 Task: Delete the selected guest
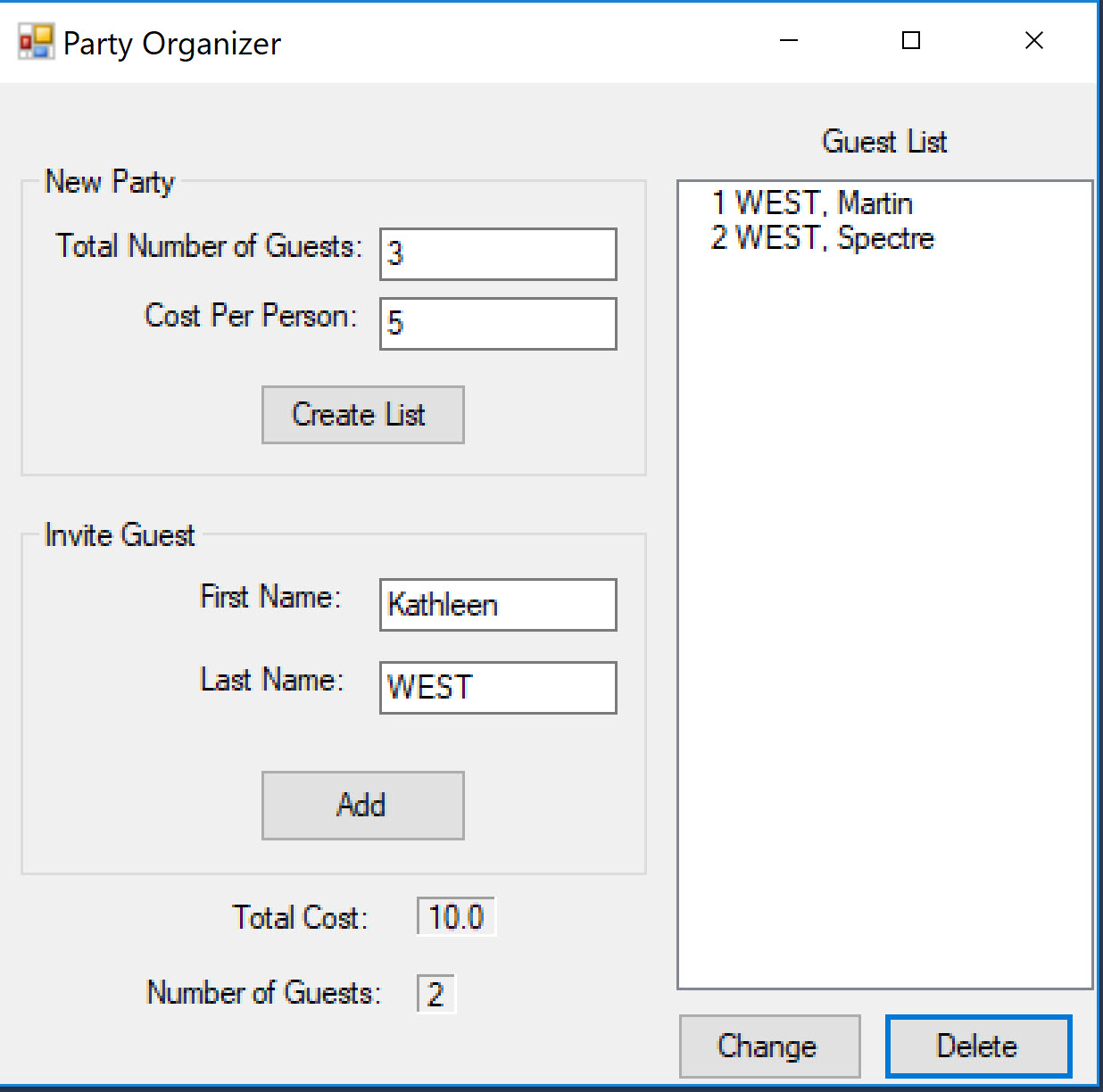979,1046
